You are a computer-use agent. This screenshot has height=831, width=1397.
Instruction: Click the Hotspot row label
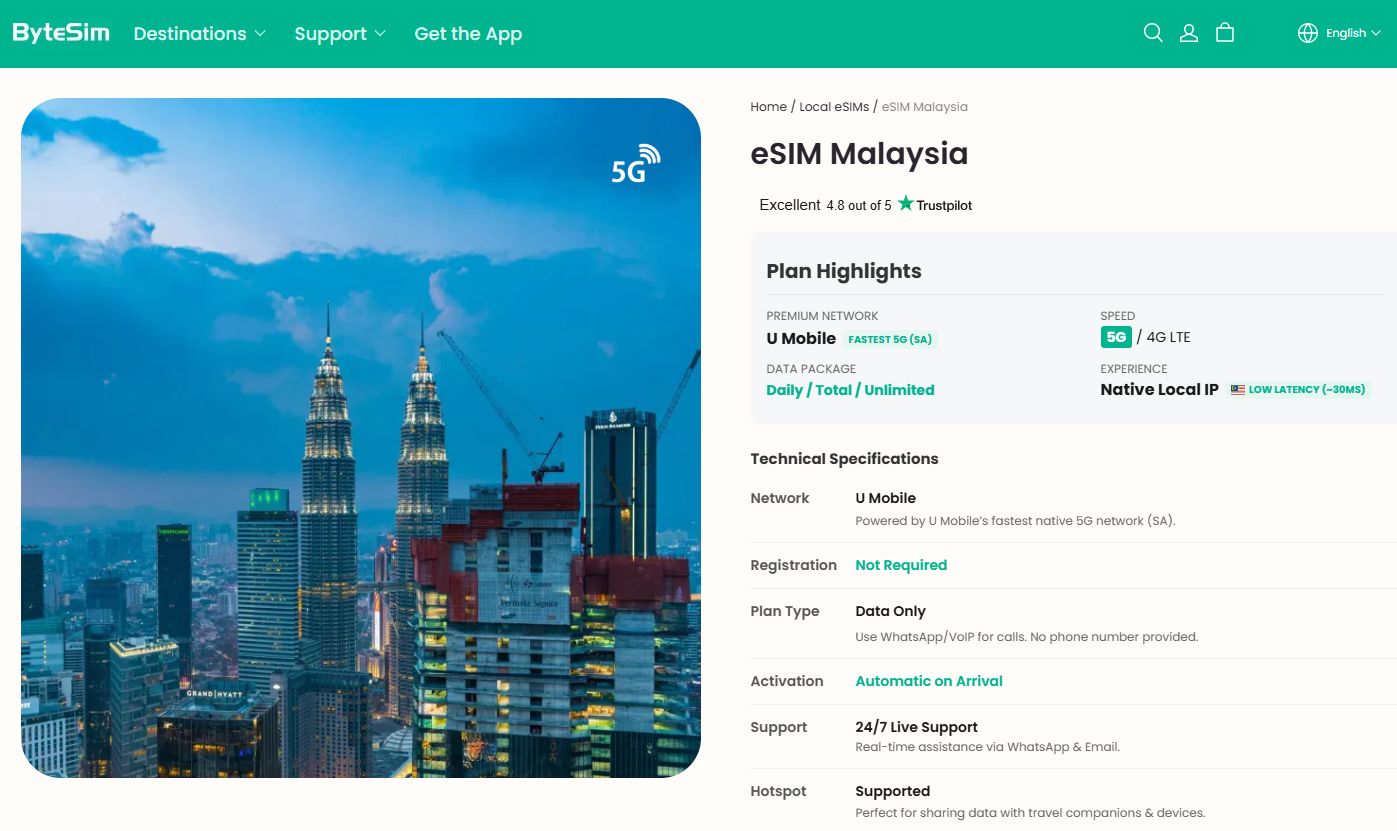(779, 791)
